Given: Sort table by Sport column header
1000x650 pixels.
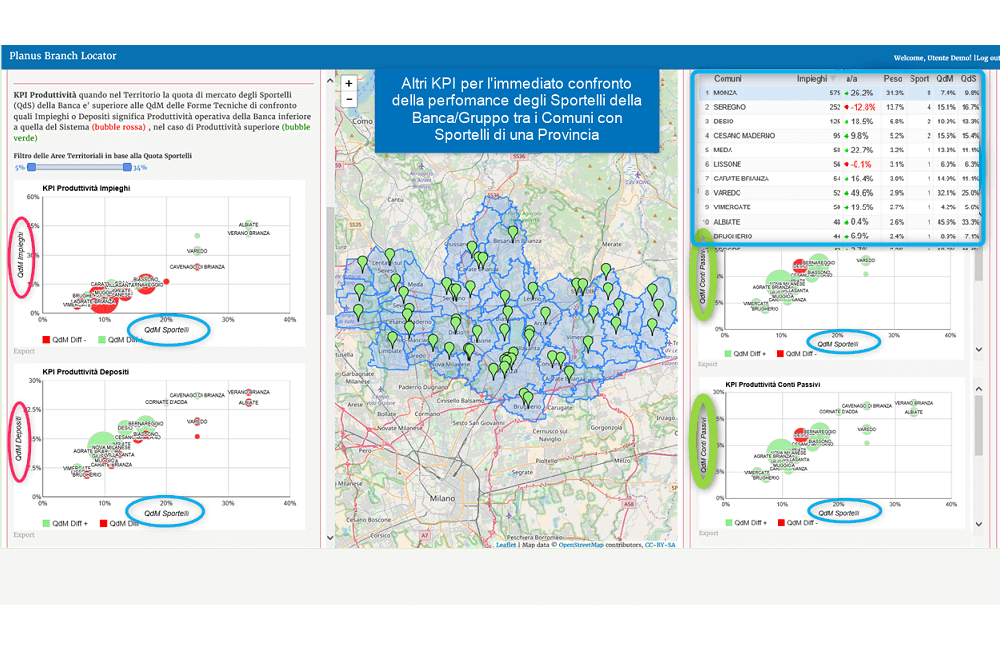Looking at the screenshot, I should coord(919,78).
